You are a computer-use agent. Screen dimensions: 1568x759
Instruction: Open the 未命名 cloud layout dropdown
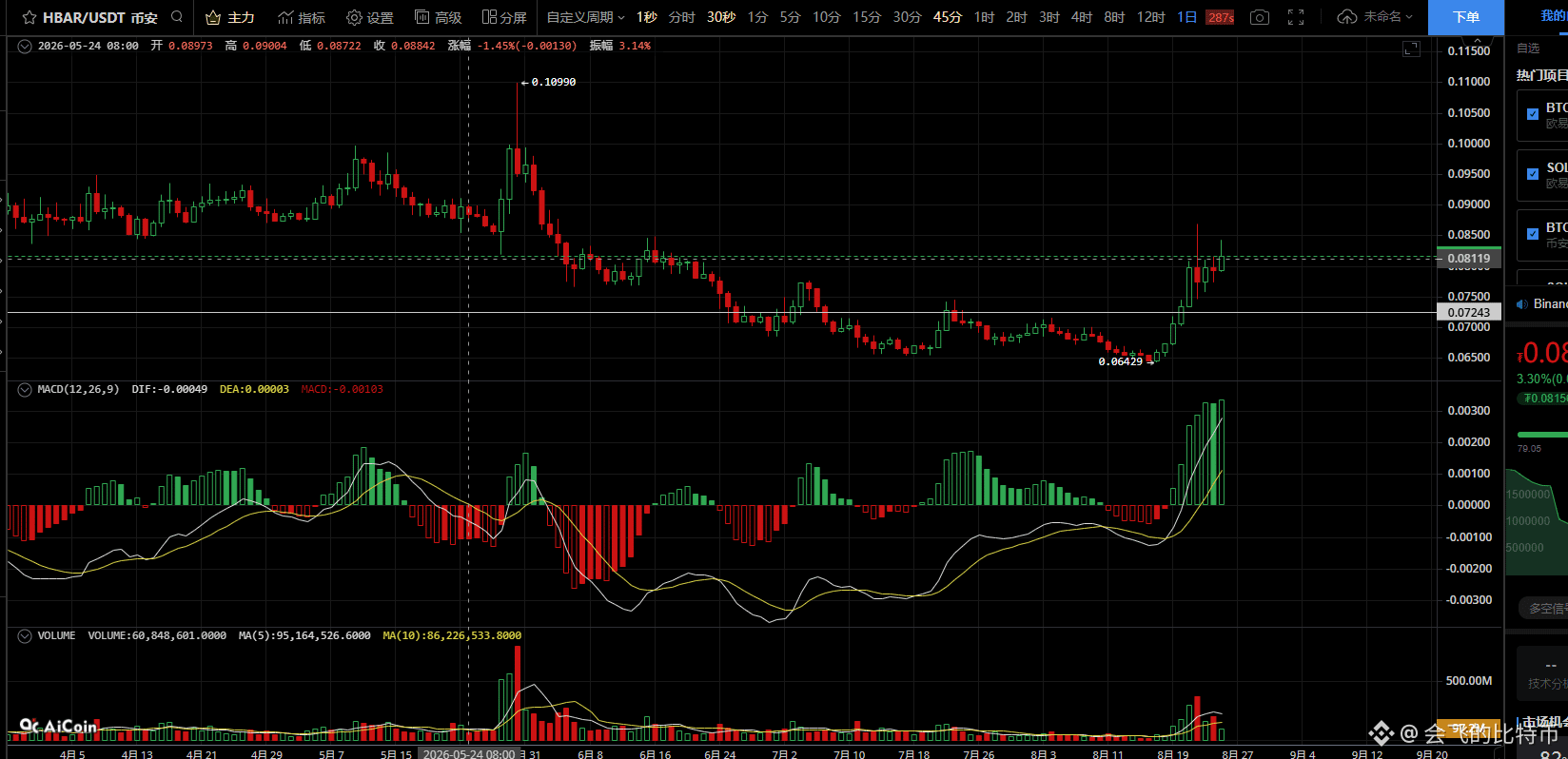(x=1376, y=17)
